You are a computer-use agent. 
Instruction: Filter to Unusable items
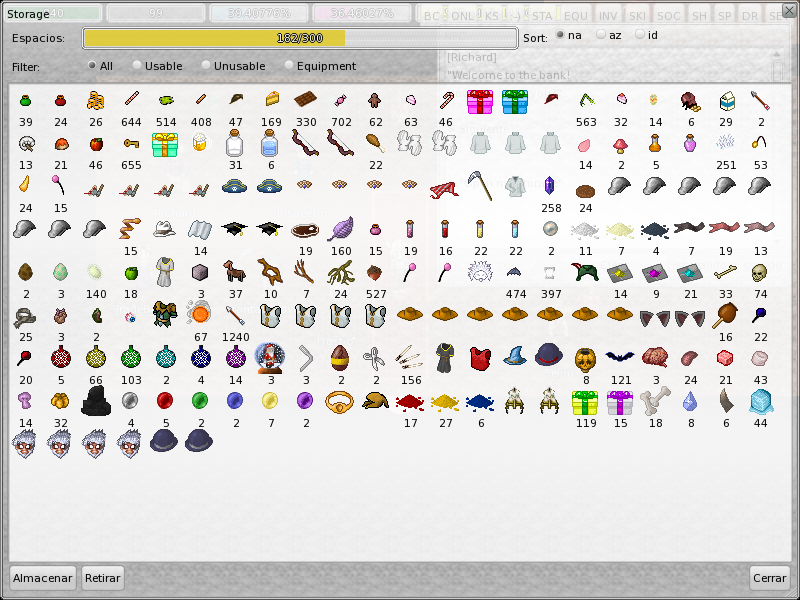(233, 66)
